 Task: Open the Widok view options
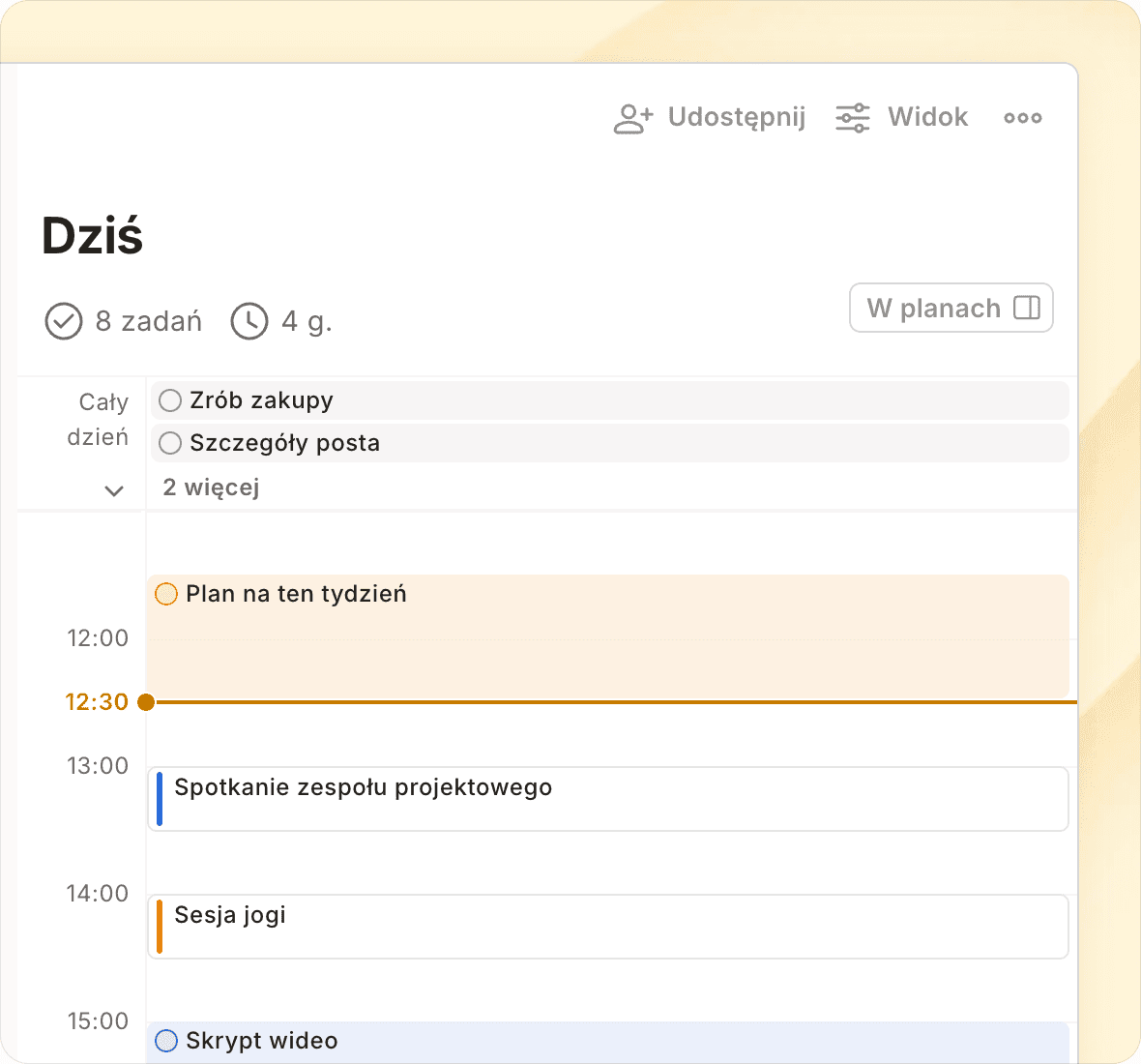point(927,118)
